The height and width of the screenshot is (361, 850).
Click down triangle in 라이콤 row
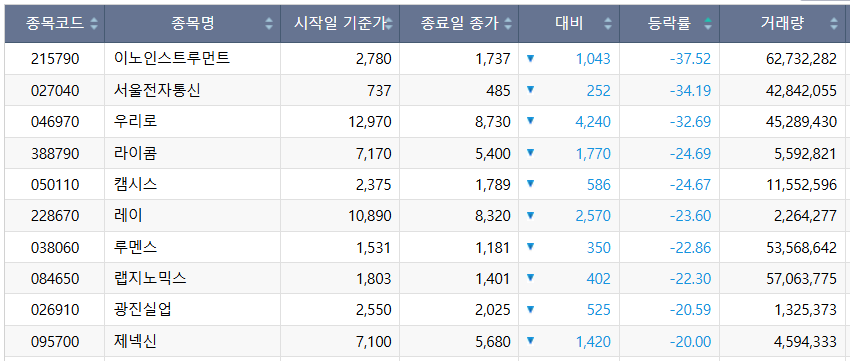point(530,152)
